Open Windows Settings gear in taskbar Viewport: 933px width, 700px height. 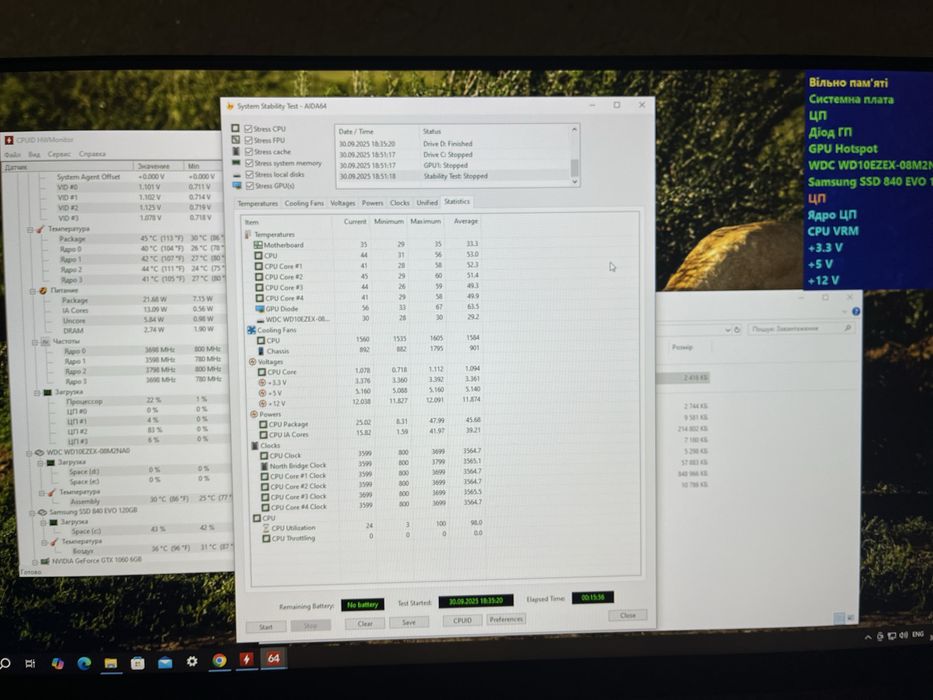click(192, 661)
